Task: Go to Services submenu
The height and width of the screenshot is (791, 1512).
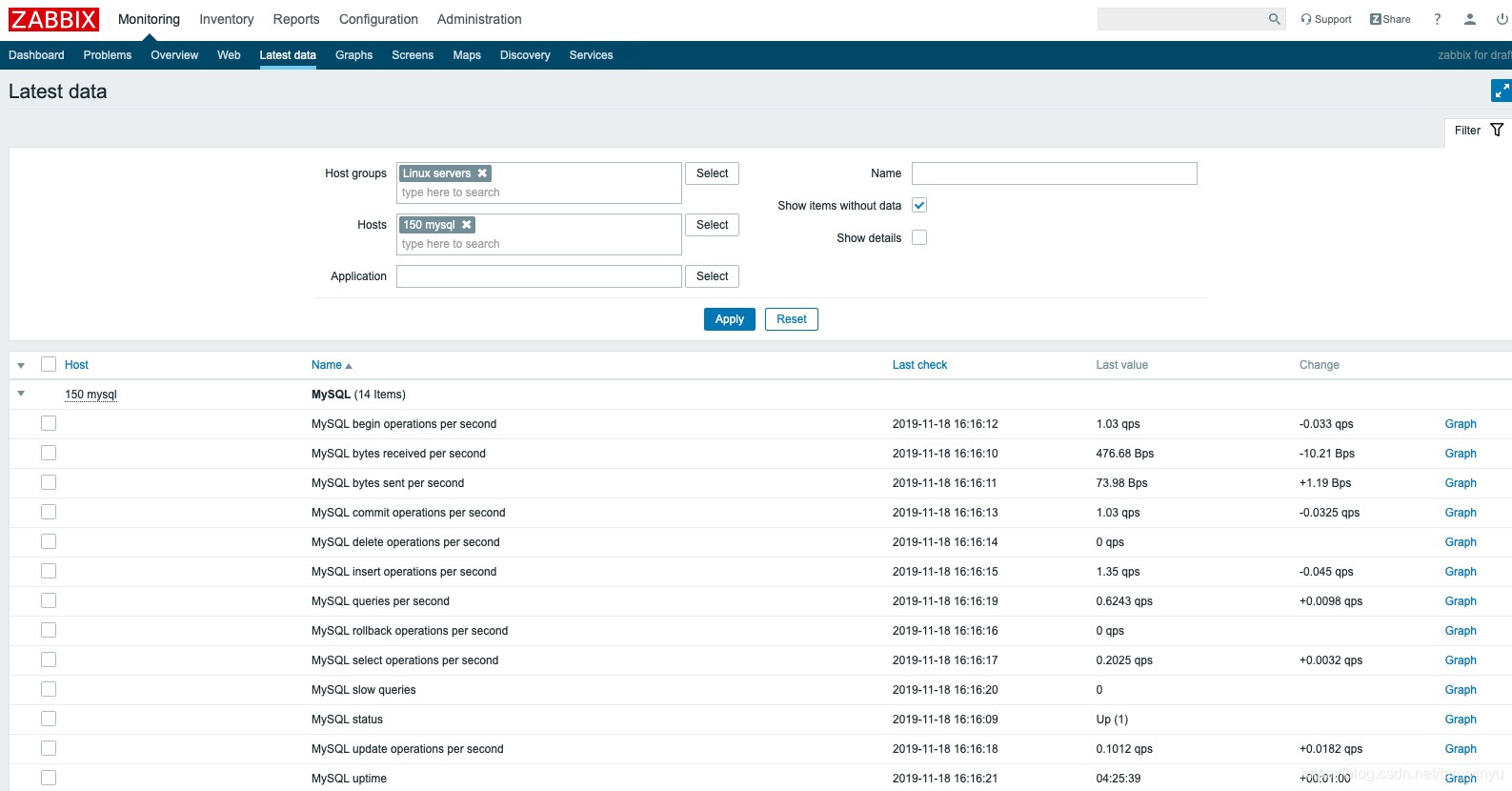Action: 591,55
